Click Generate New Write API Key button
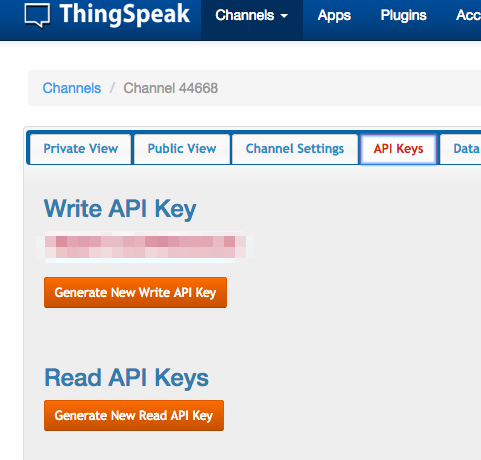 [135, 292]
